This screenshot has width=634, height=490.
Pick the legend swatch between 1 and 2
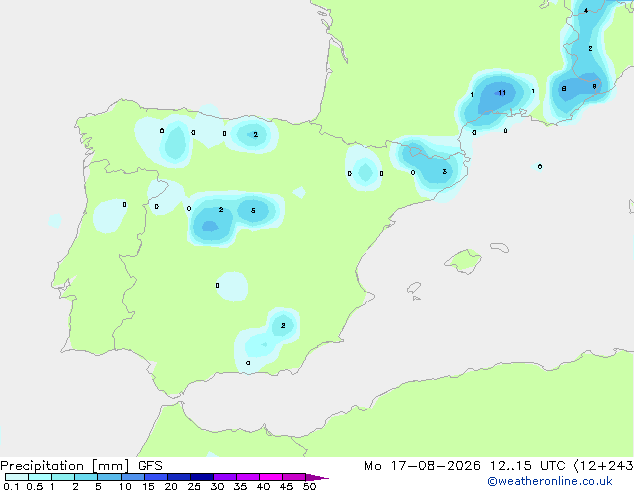(63, 477)
